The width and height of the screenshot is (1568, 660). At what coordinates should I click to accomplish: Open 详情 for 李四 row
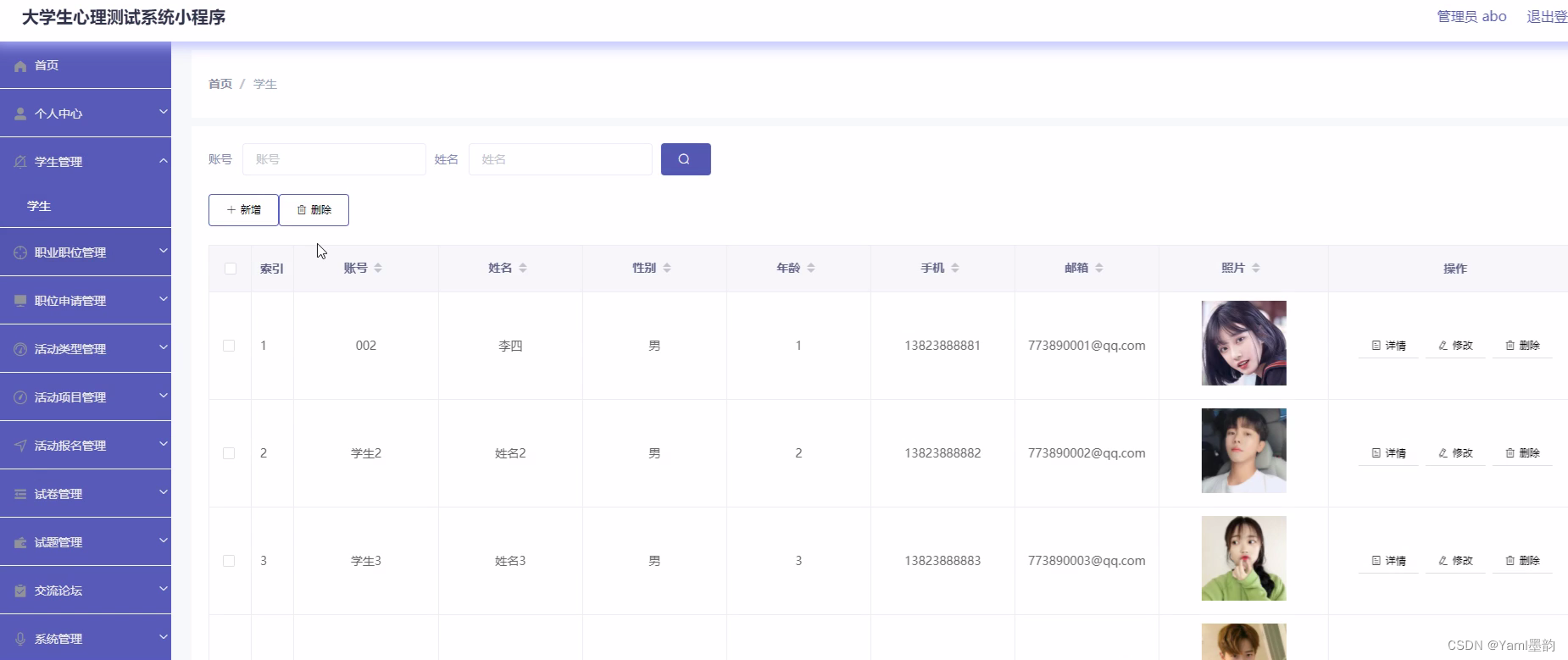coord(1388,346)
